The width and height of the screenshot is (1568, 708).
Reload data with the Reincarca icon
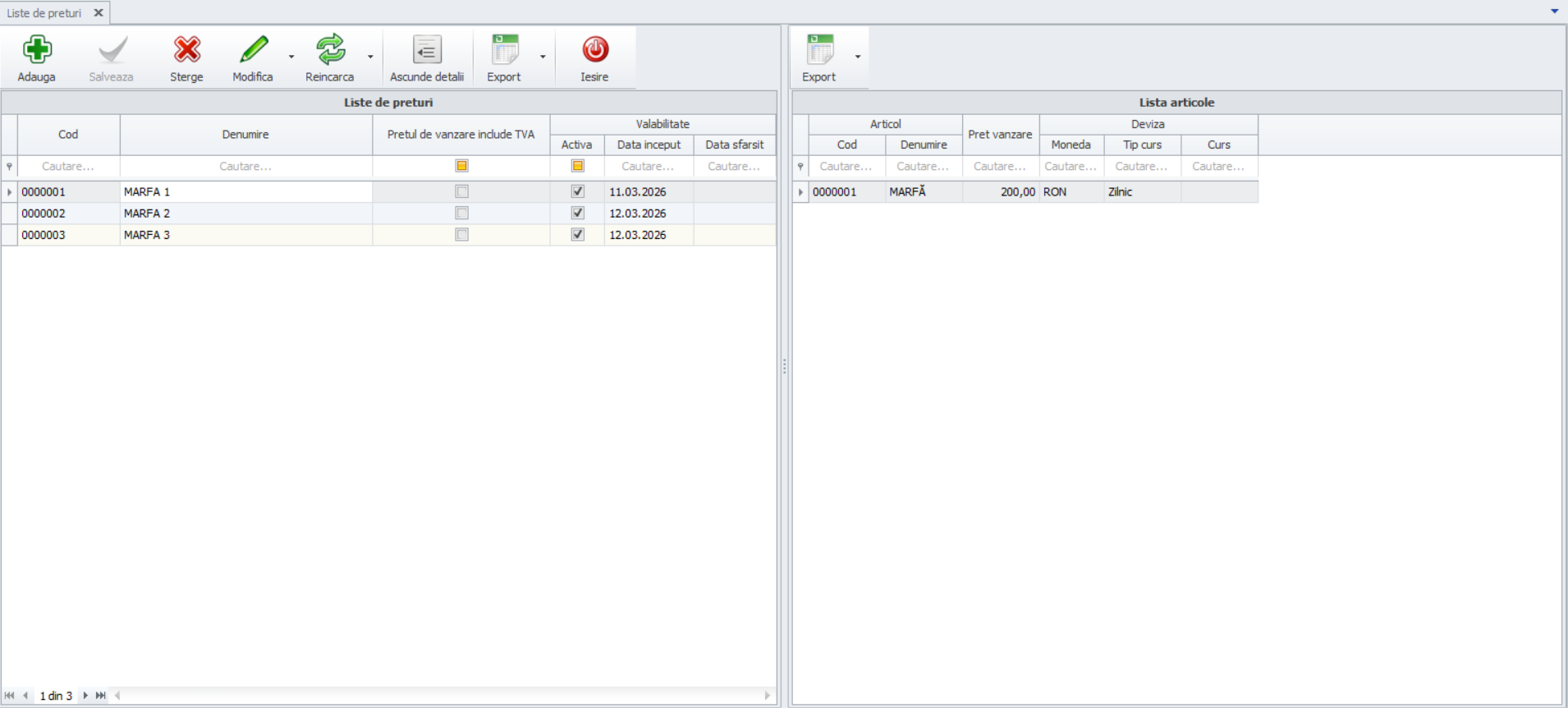[330, 50]
